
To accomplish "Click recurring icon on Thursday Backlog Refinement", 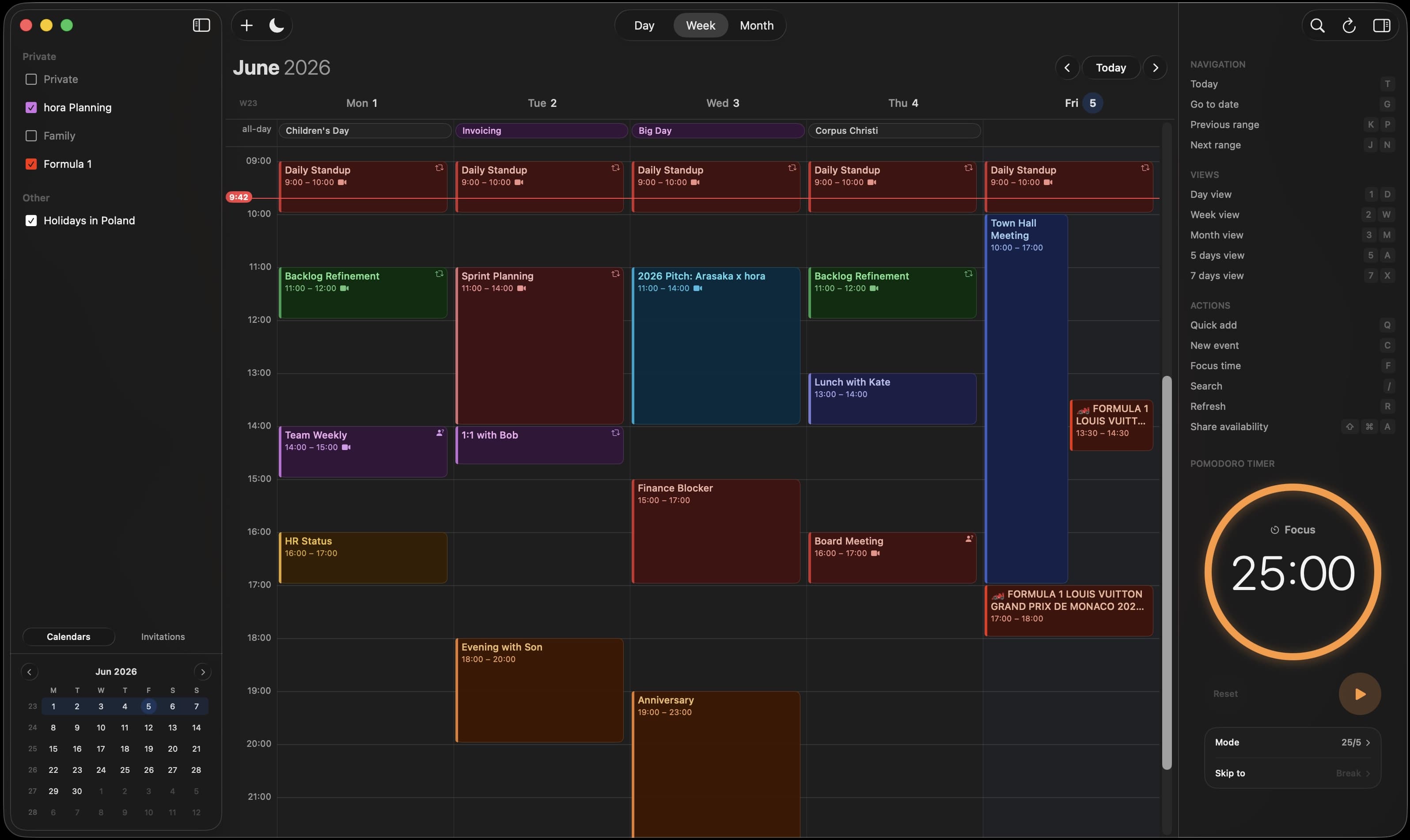I will pyautogui.click(x=968, y=274).
